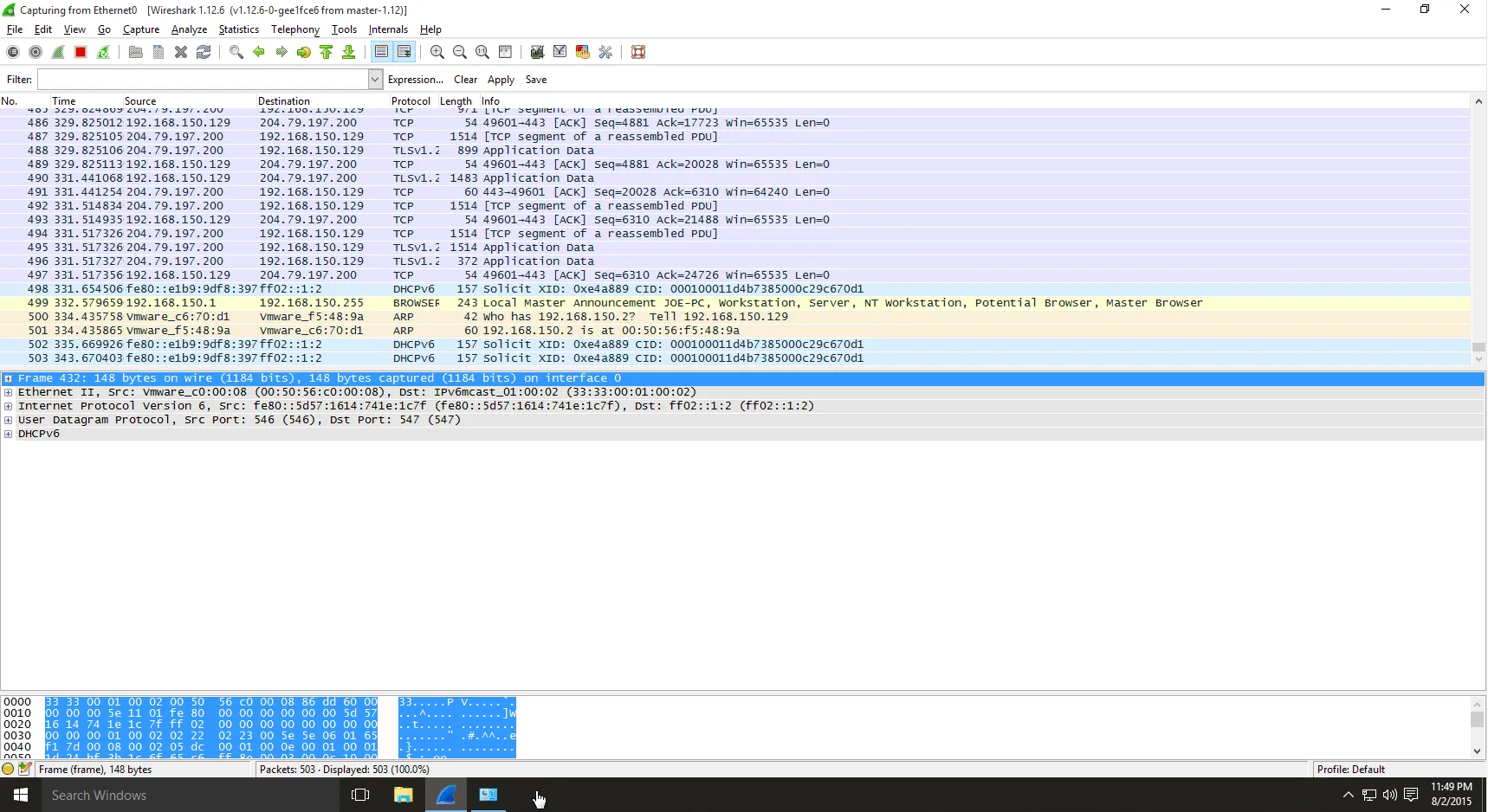Sort by the Protocol column header
The image size is (1488, 812).
pyautogui.click(x=411, y=101)
